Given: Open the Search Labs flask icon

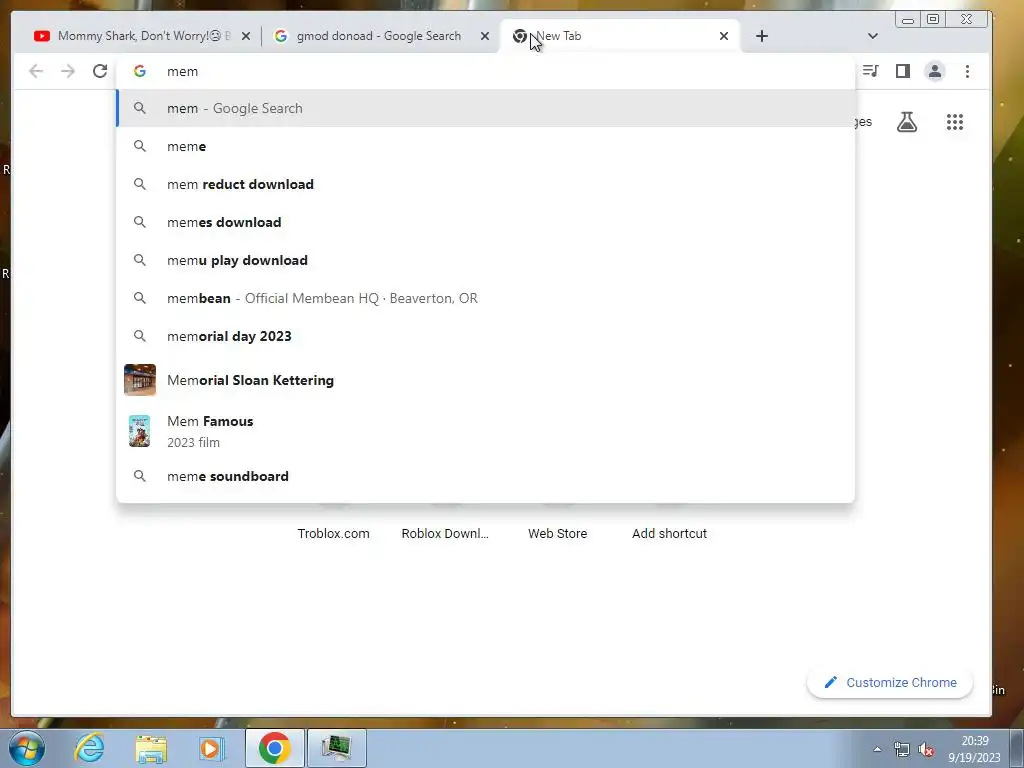Looking at the screenshot, I should point(906,121).
